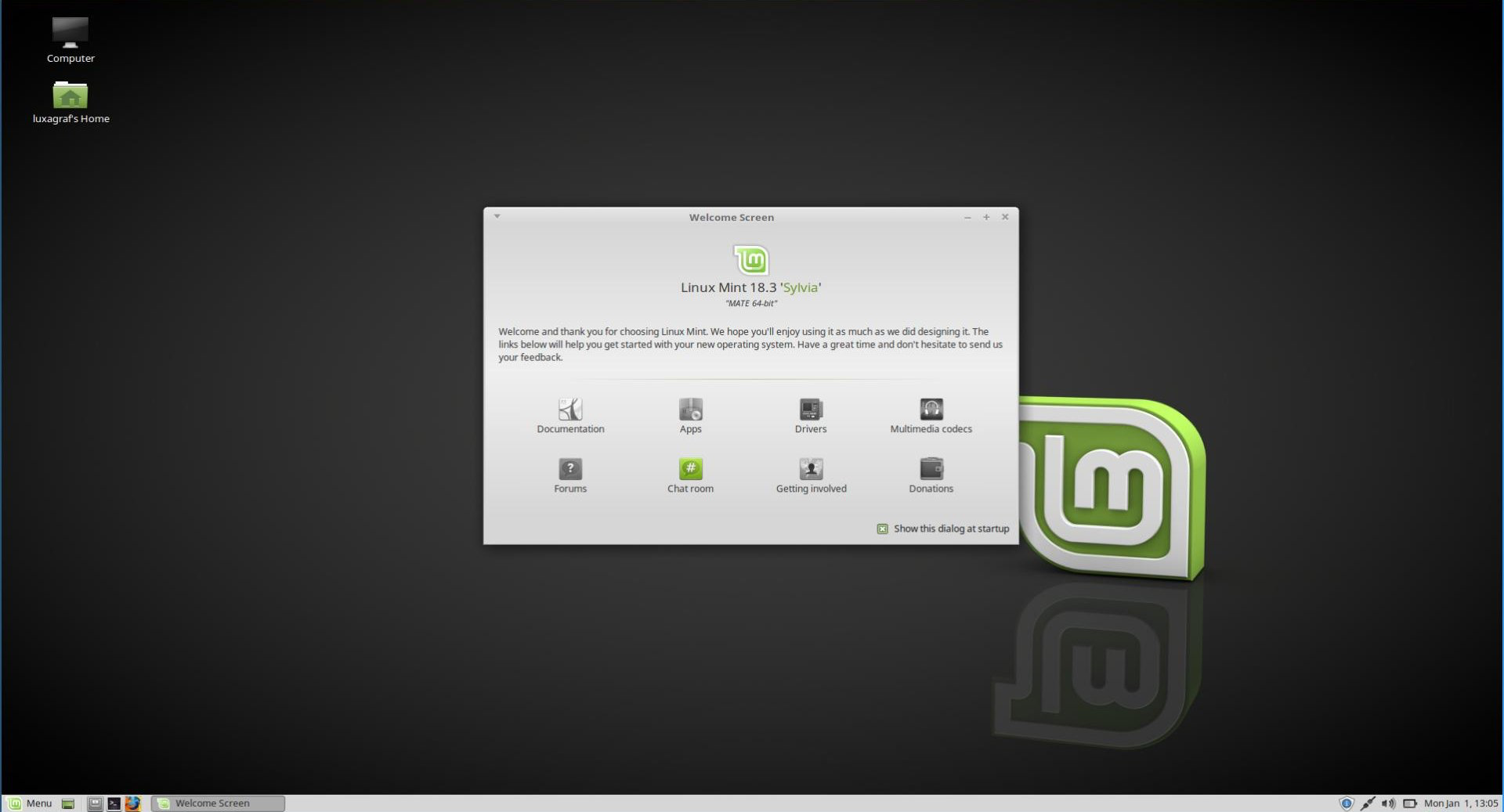Screen dimensions: 1504x812
Task: Click the Linux Mint logo in dialog
Action: (751, 259)
